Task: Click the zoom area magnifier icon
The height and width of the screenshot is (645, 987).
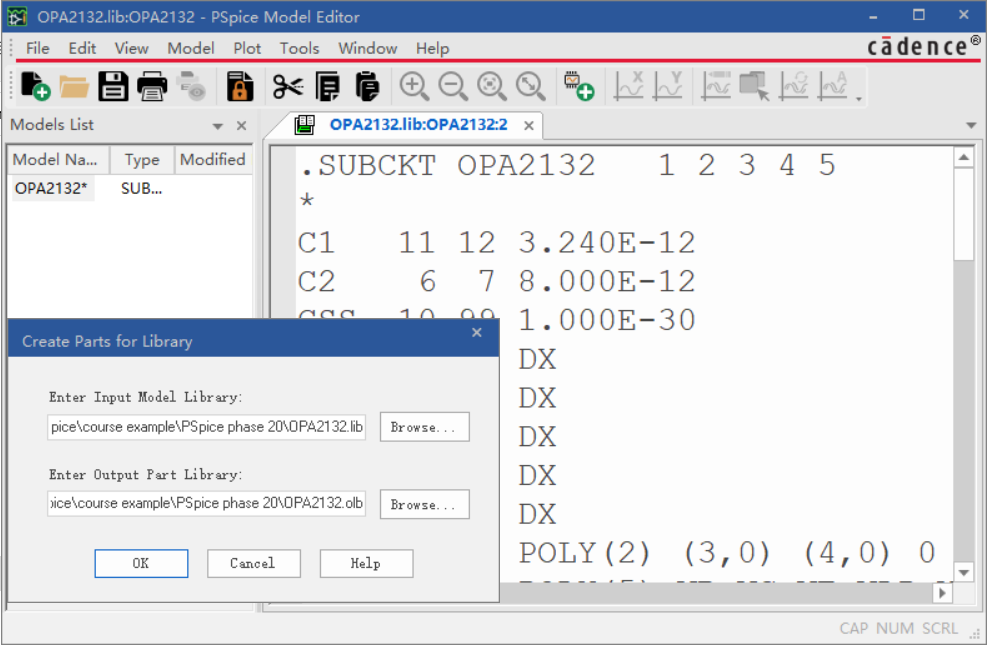Action: click(x=492, y=86)
